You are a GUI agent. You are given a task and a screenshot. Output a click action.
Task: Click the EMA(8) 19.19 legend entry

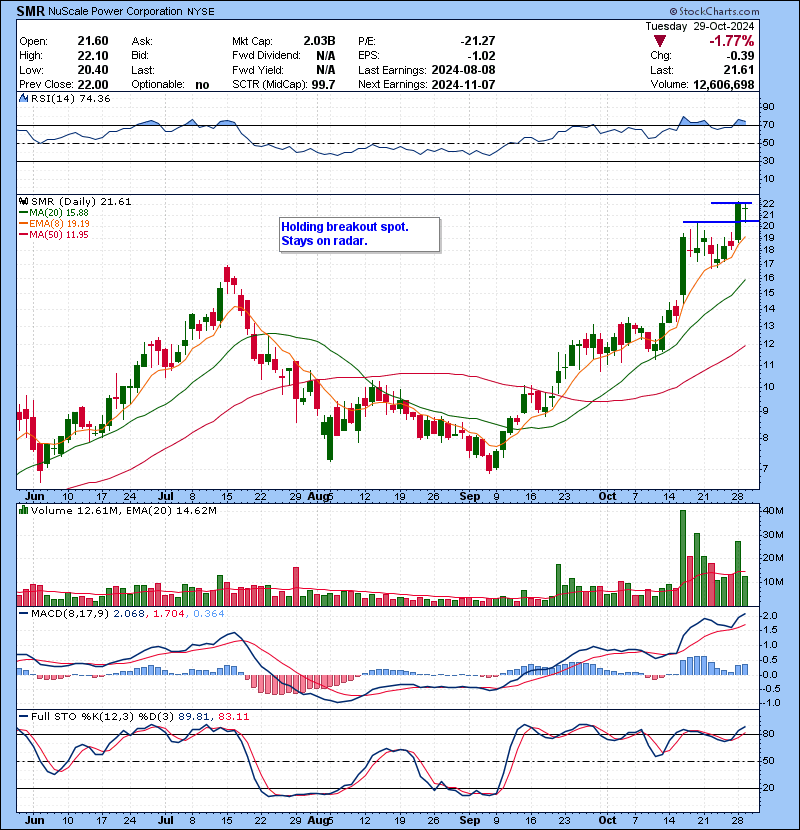[x=54, y=223]
